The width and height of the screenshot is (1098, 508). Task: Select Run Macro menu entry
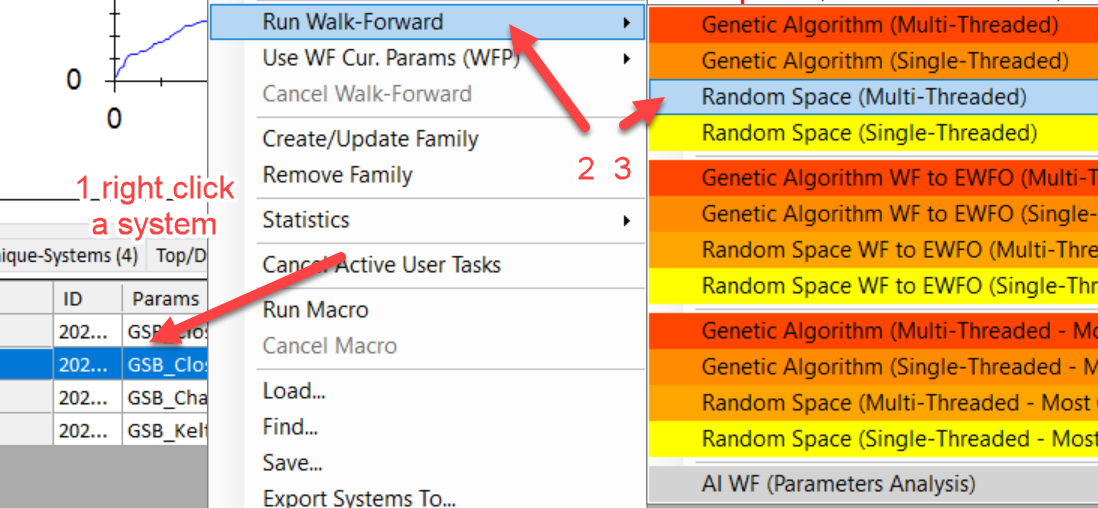(x=315, y=310)
